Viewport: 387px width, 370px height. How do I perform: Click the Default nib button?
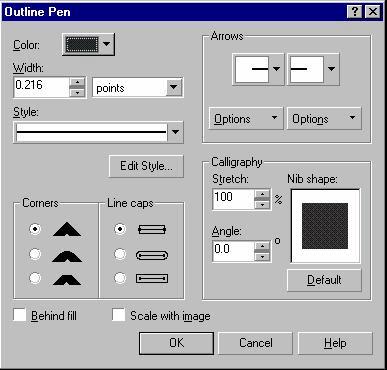pyautogui.click(x=324, y=280)
